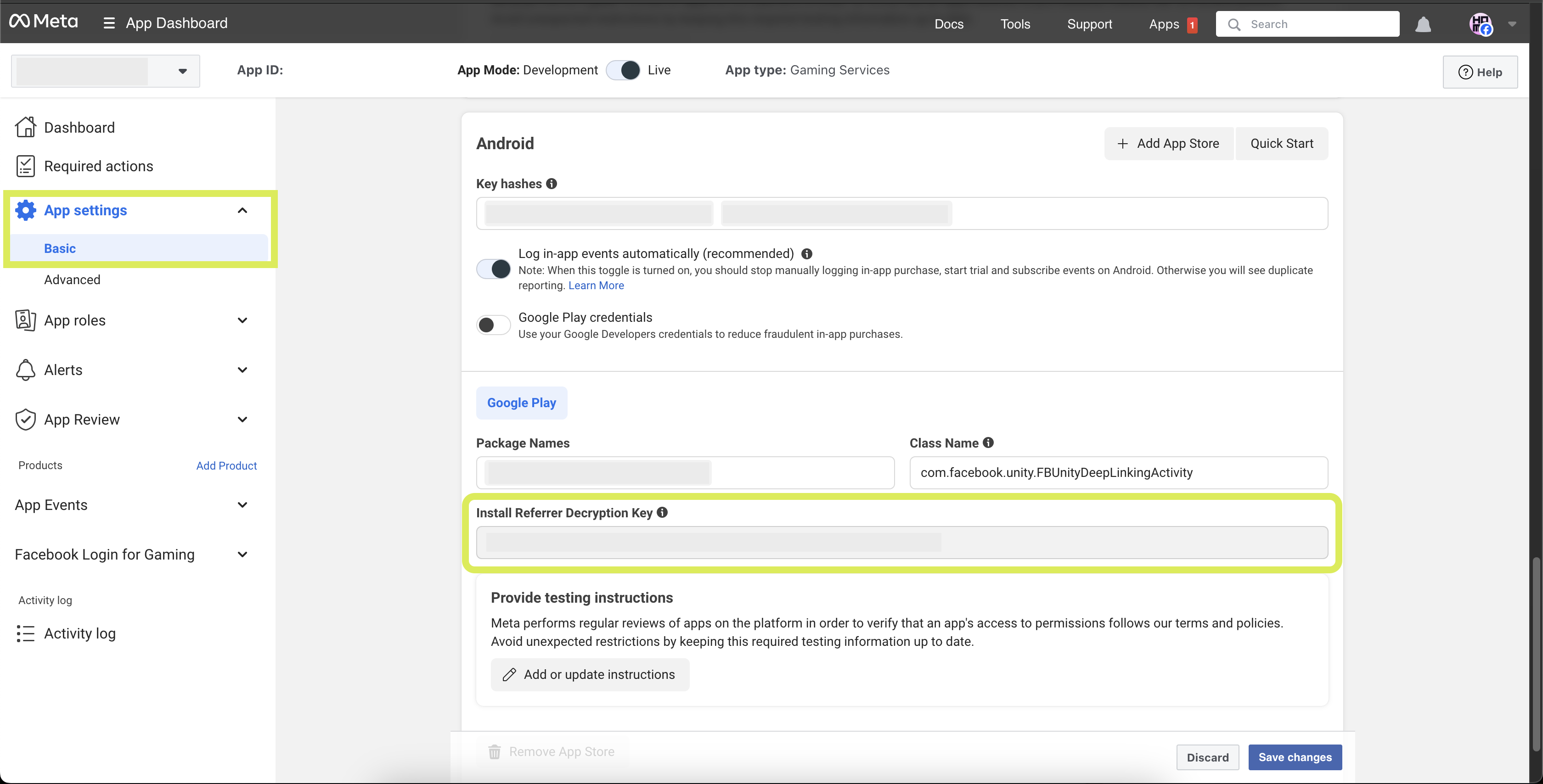Screen dimensions: 1543x784
Task: Open the Advanced settings menu item
Action: 72,280
